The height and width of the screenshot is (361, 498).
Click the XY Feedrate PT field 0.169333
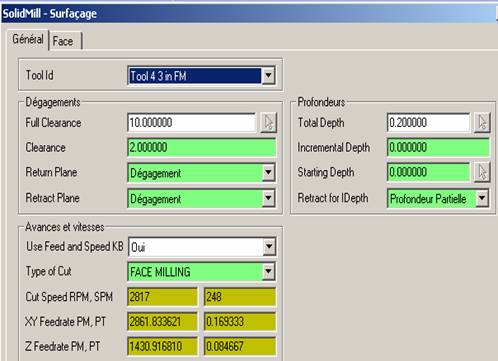tap(240, 322)
